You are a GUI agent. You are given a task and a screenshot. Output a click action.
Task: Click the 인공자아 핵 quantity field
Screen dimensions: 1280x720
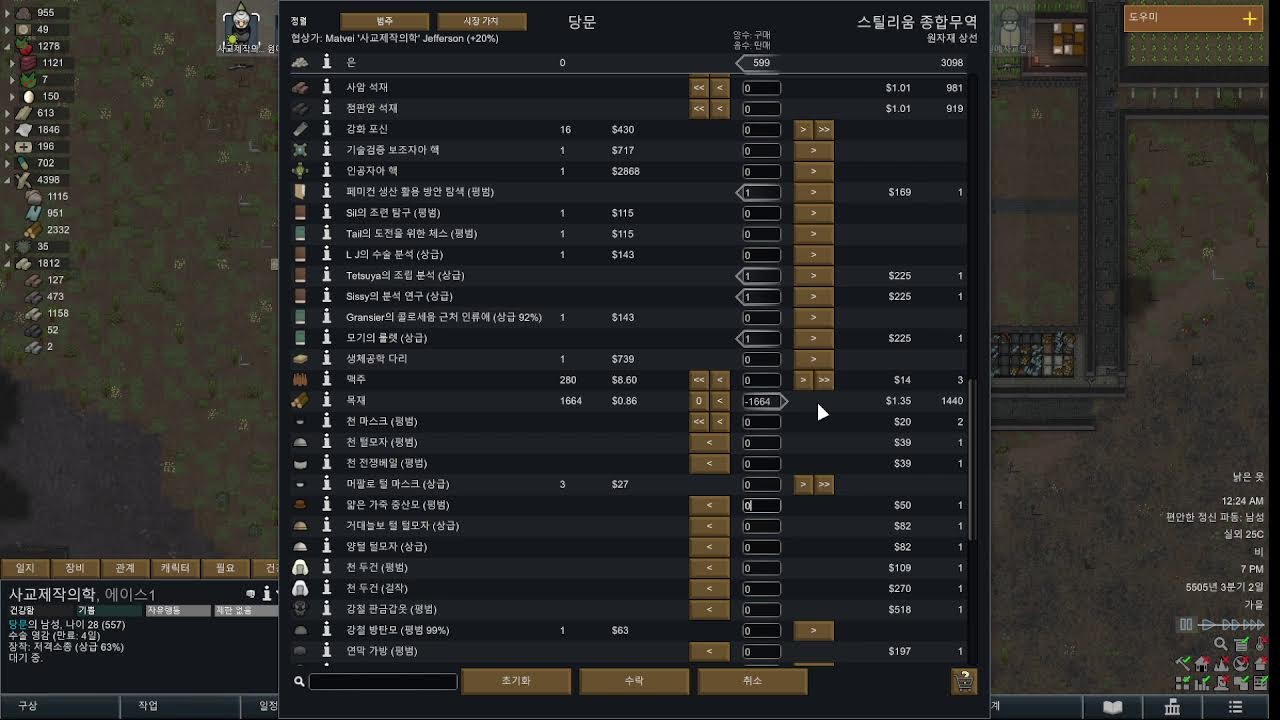coord(761,171)
